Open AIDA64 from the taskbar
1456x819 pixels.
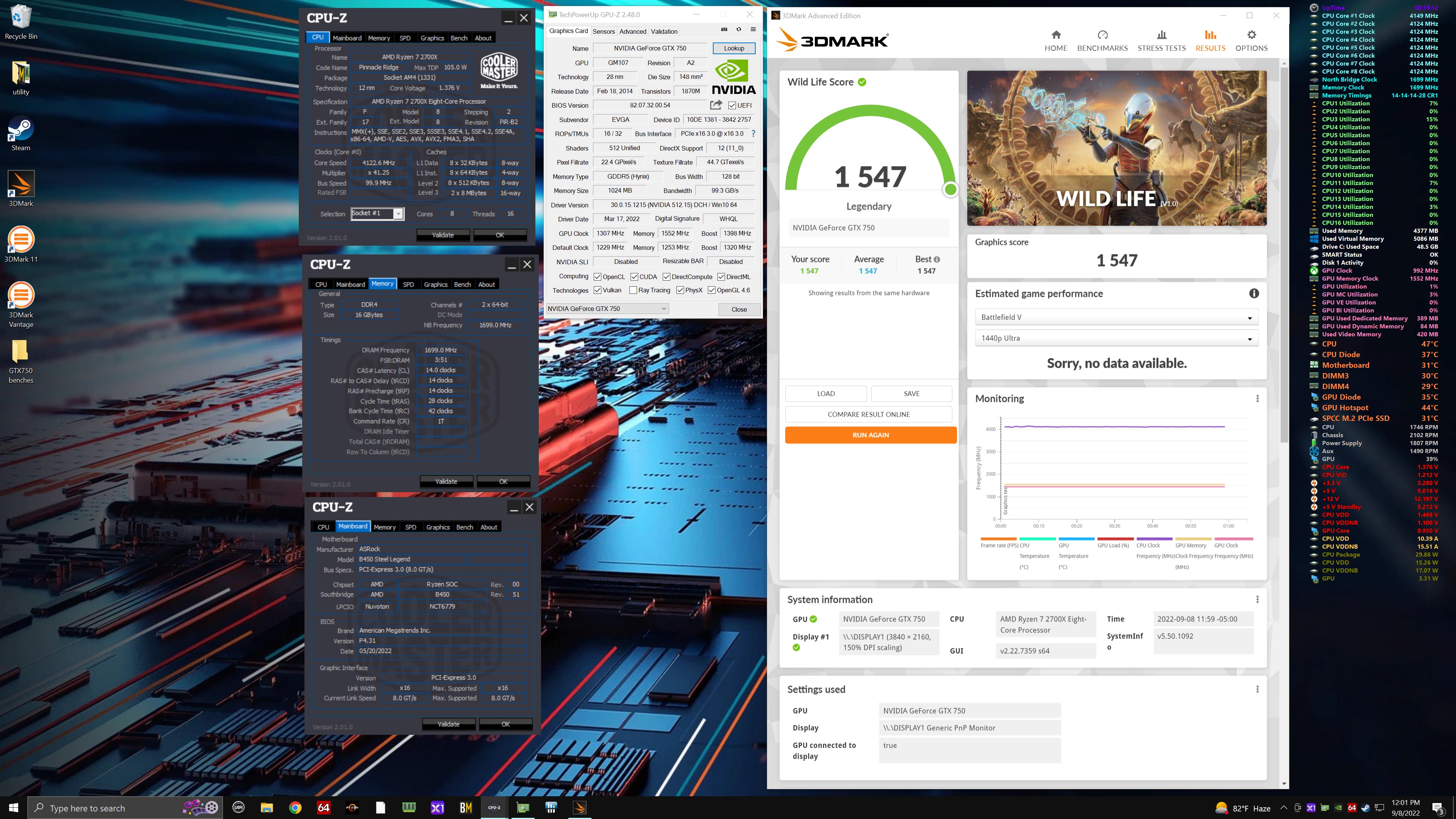323,808
